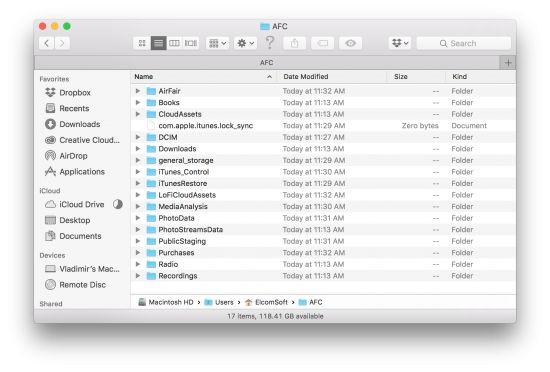550x372 pixels.
Task: Open the Dropbox toolbar dropdown
Action: (x=400, y=43)
